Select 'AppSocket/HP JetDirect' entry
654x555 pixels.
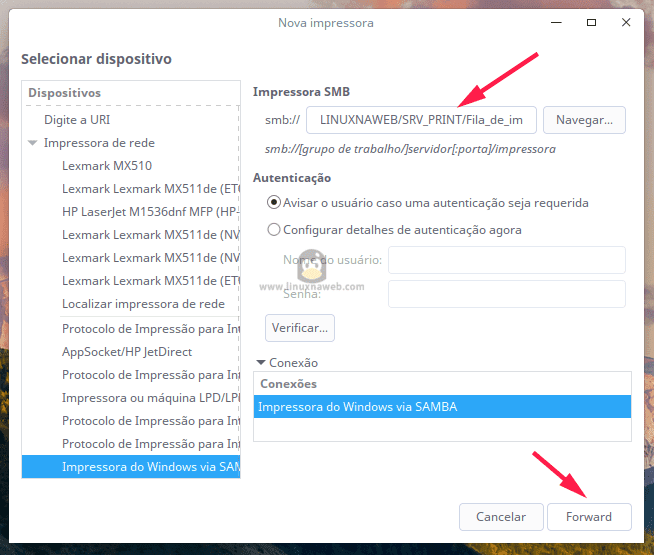(131, 352)
